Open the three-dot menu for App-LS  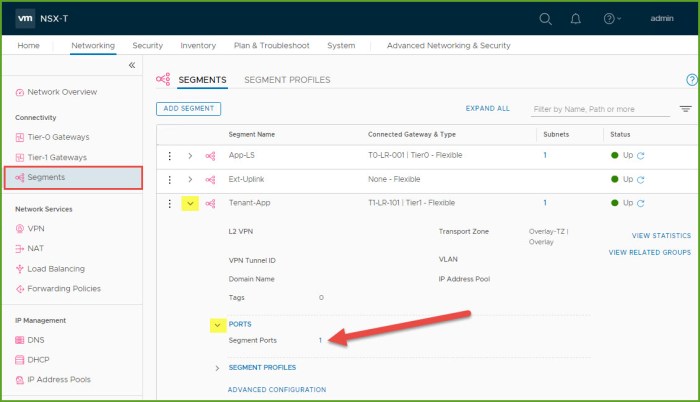point(169,155)
